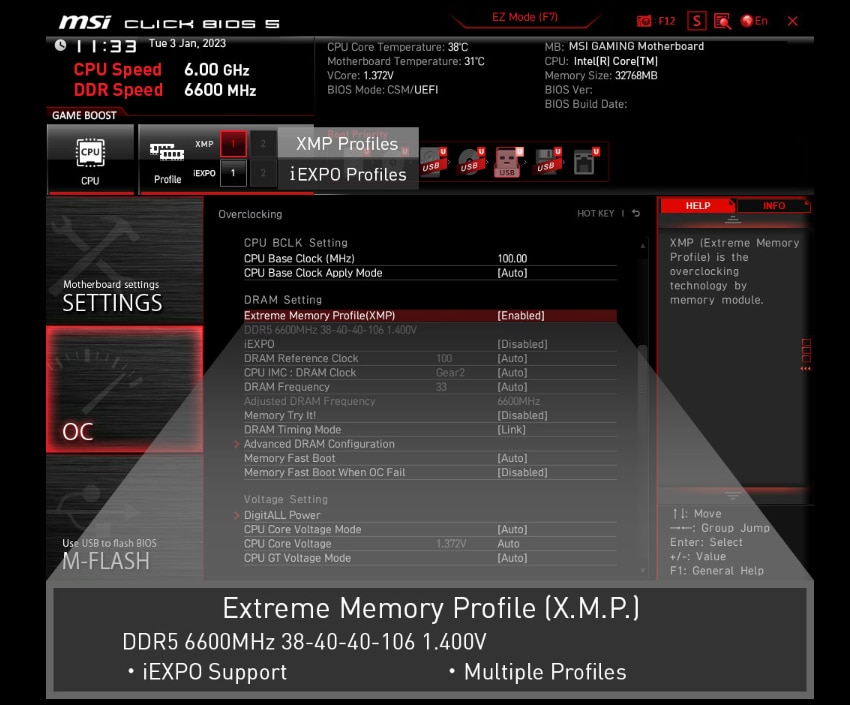The width and height of the screenshot is (850, 705).
Task: Enable XMP profile 1
Action: click(233, 144)
